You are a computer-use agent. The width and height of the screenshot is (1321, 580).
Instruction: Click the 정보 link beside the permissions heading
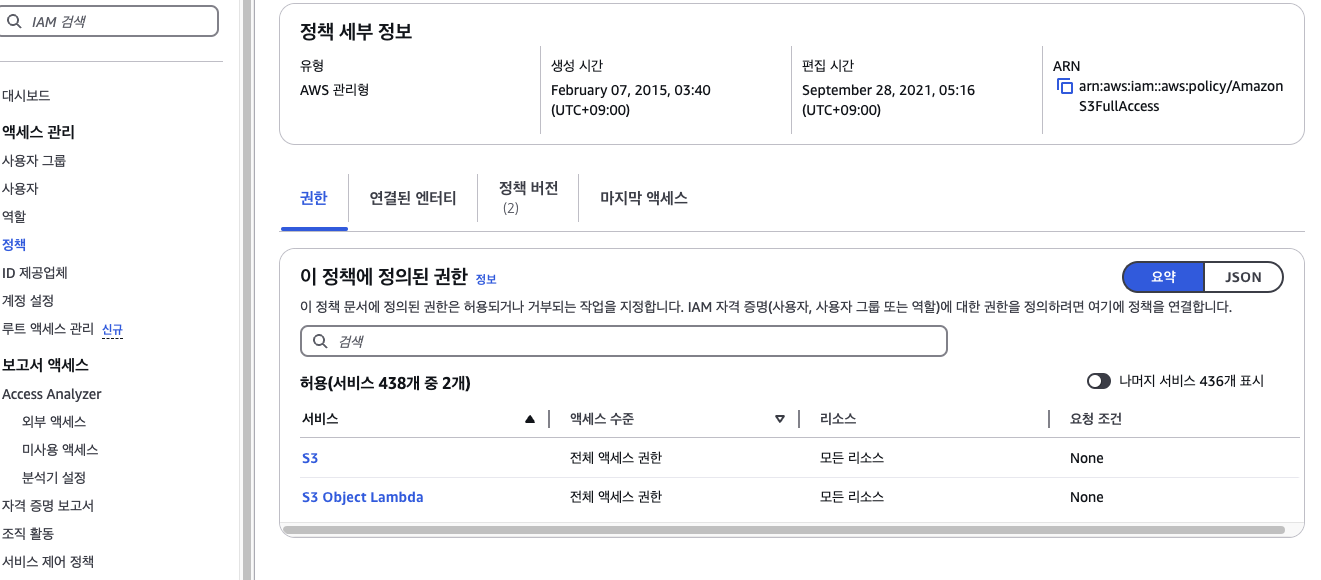pyautogui.click(x=486, y=279)
